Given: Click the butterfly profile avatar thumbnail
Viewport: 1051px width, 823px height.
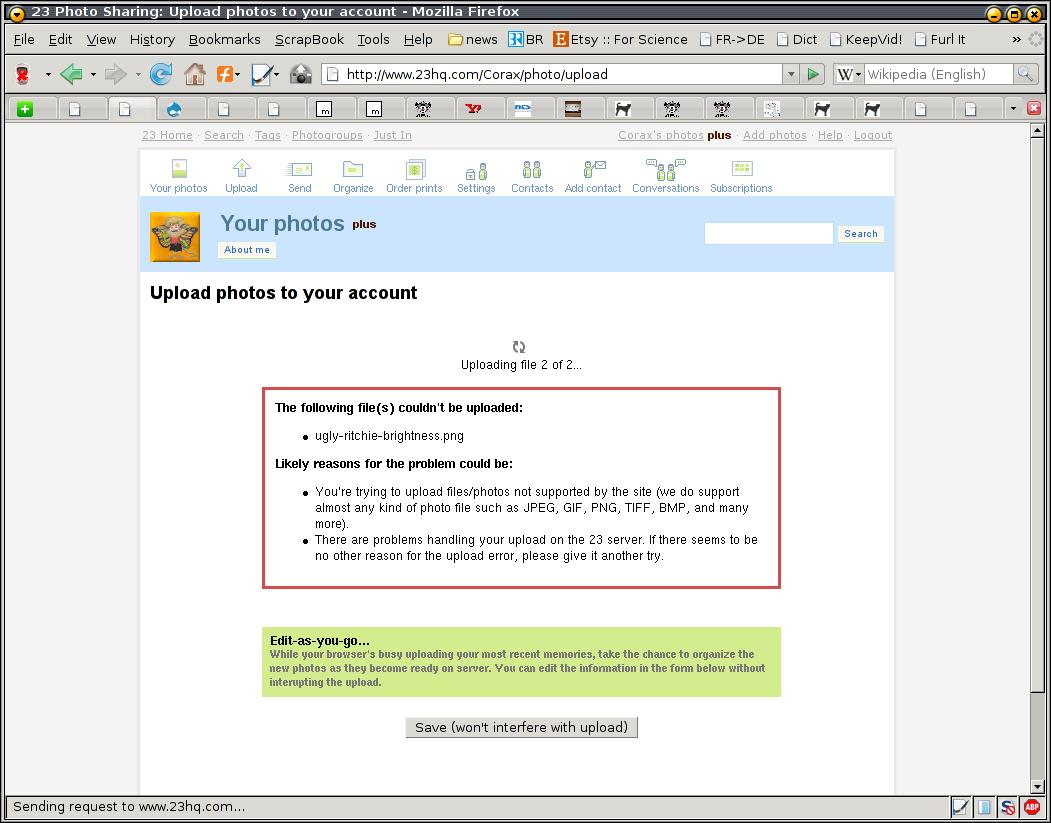Looking at the screenshot, I should 175,237.
